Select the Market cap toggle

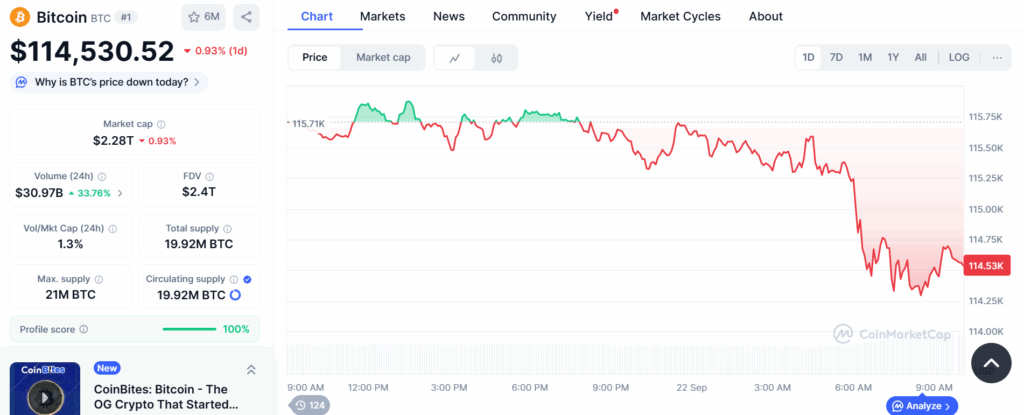point(383,58)
